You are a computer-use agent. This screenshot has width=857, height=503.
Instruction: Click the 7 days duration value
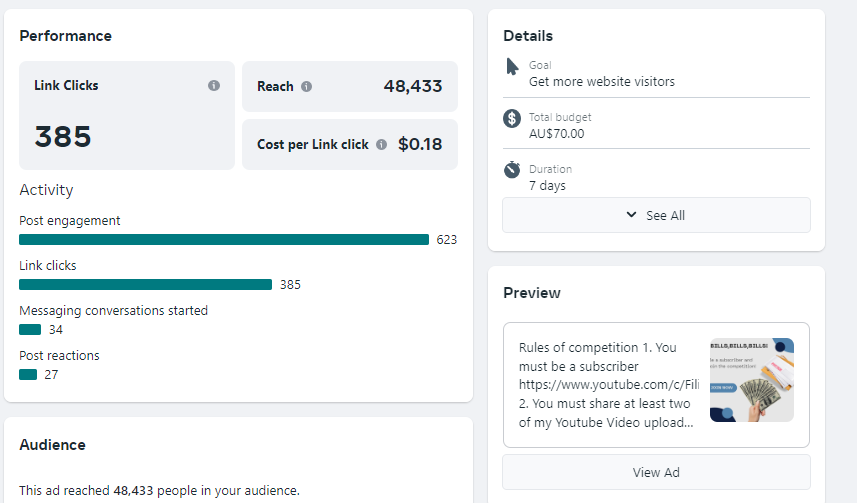(x=549, y=185)
